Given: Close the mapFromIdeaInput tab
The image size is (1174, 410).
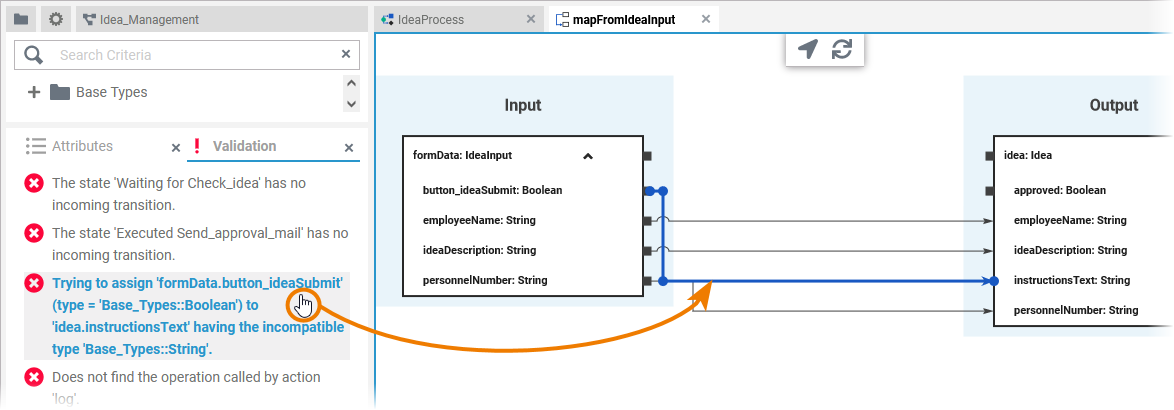Looking at the screenshot, I should coord(705,19).
